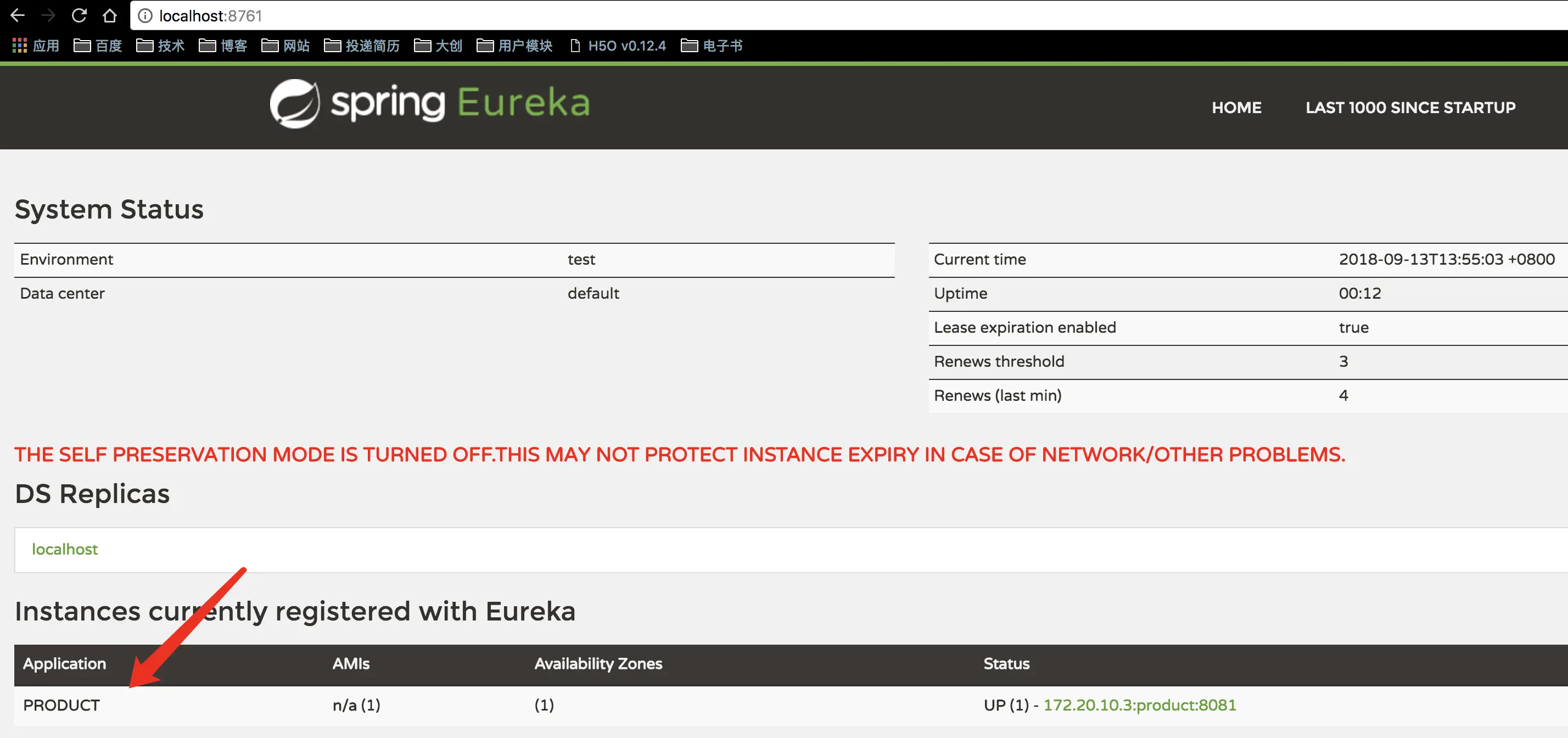Go to HOME in Eureka navigation
The image size is (1568, 738).
pos(1236,108)
